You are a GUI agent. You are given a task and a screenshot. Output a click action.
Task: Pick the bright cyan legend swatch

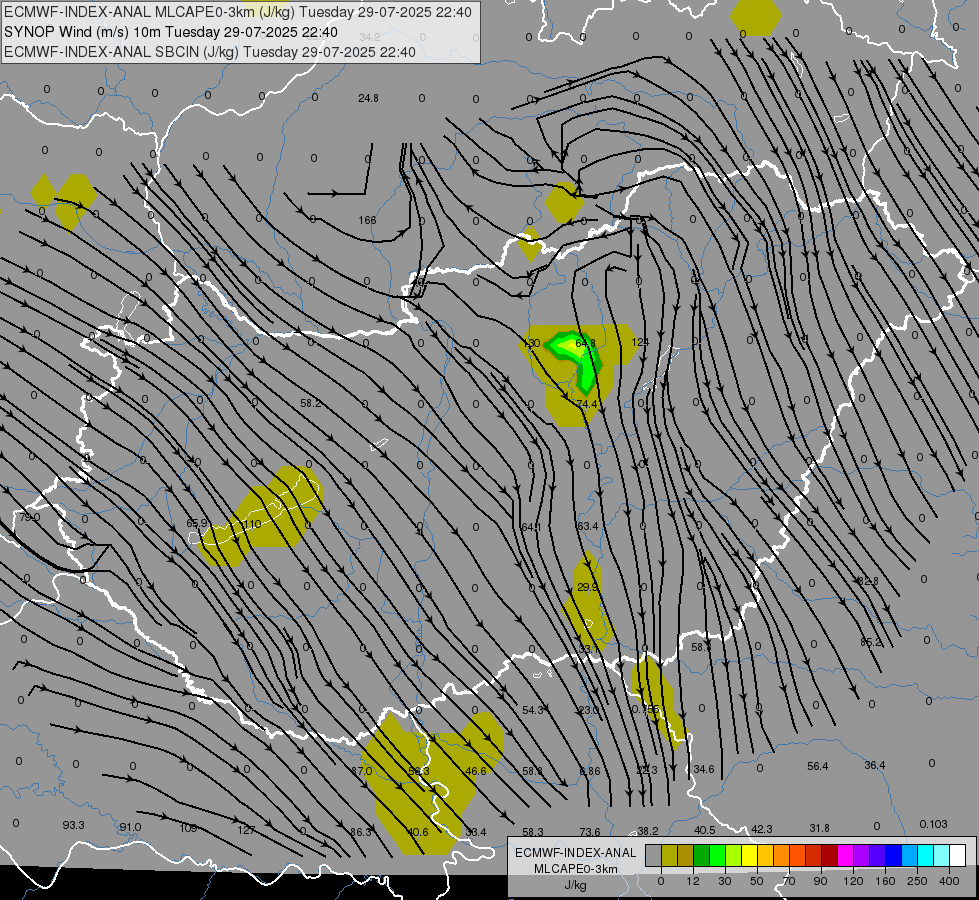(925, 855)
